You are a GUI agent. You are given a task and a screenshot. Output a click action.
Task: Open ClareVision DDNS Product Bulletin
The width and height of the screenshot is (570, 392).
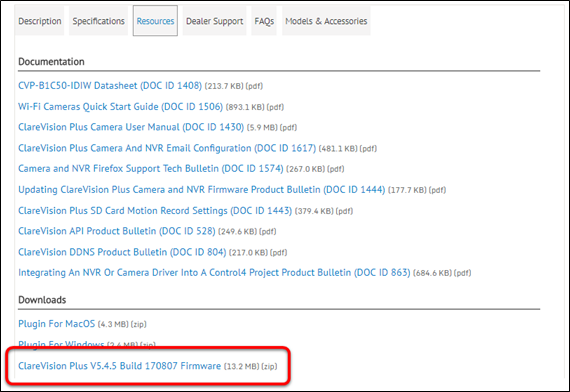tap(122, 252)
